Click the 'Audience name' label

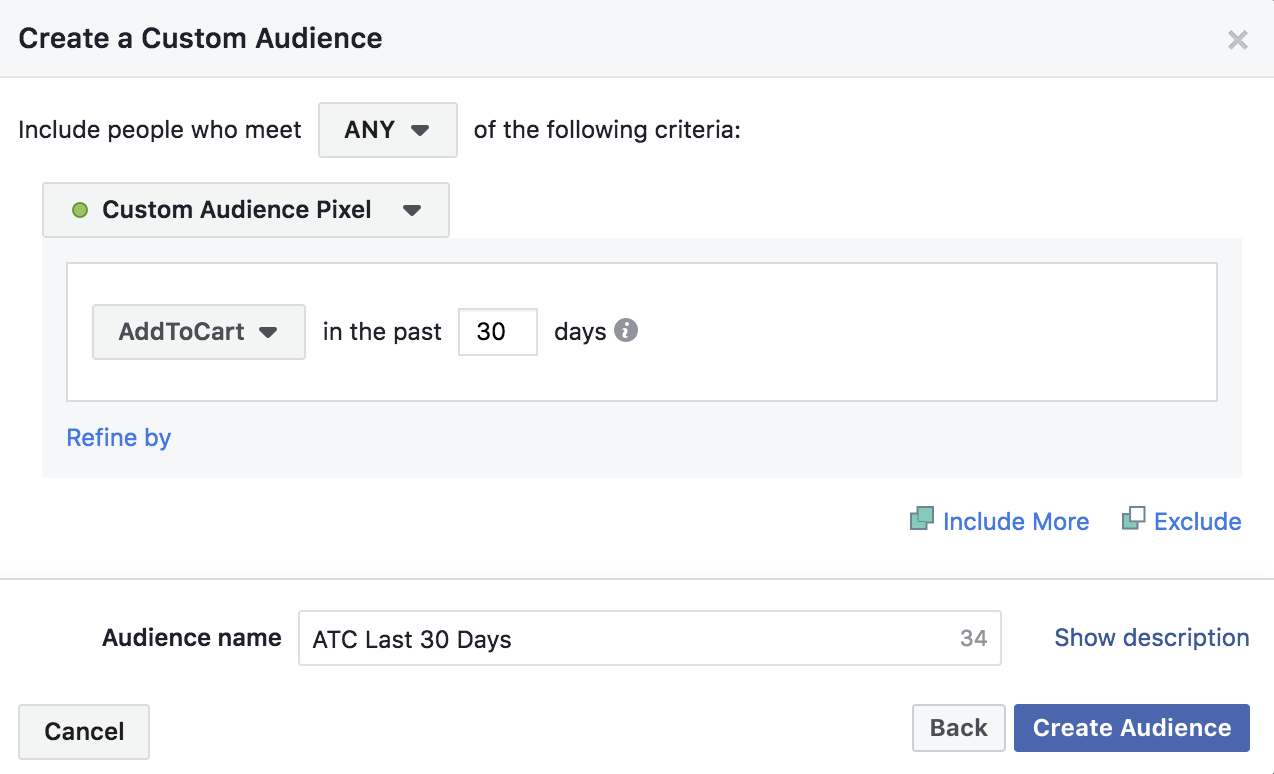tap(192, 638)
